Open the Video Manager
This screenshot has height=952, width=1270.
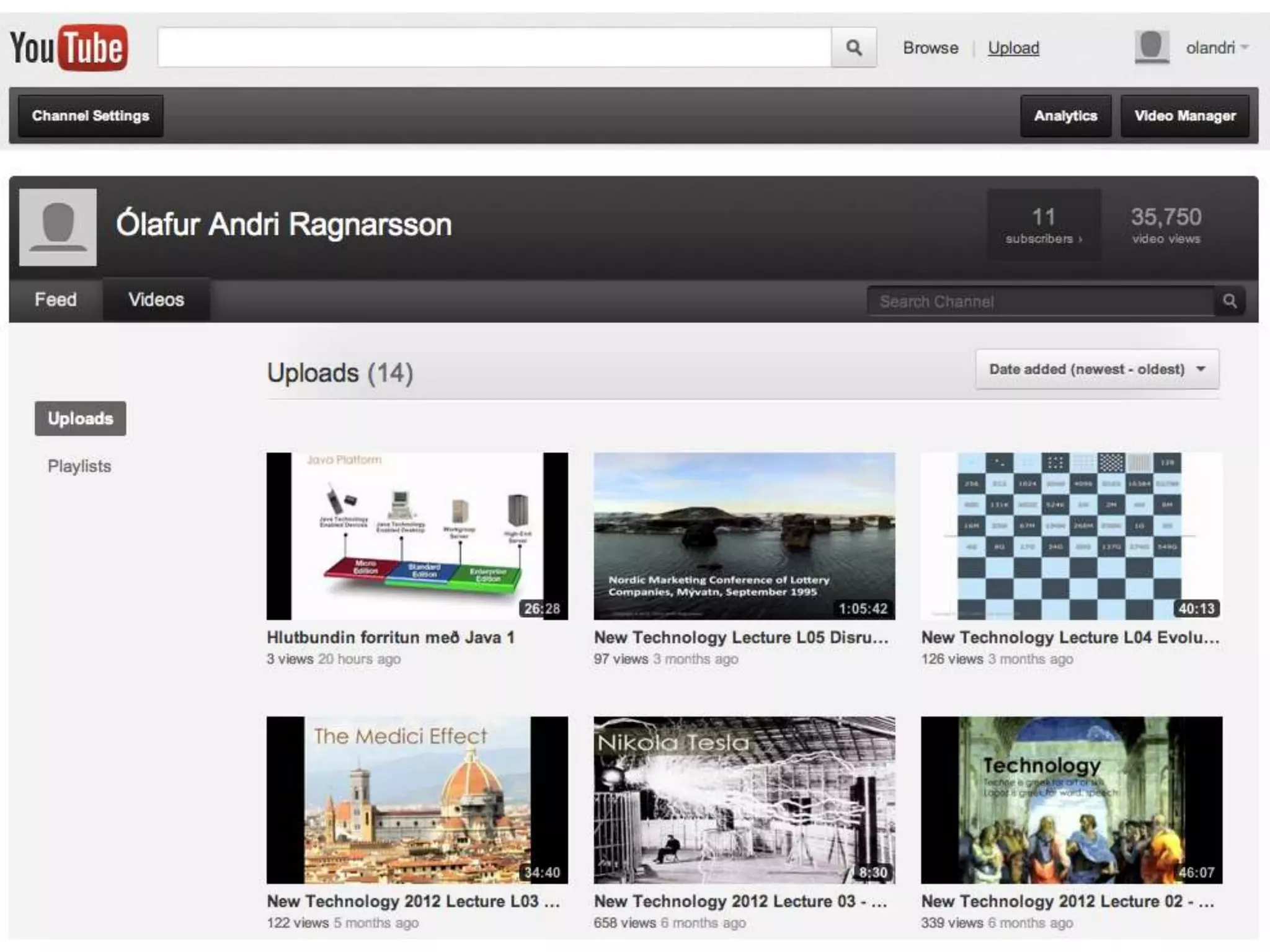pyautogui.click(x=1184, y=116)
